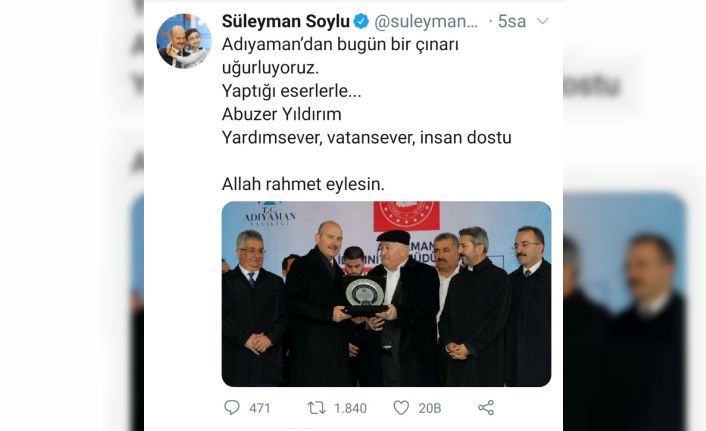
Task: Retweet using the arrows icon
Action: (x=317, y=408)
